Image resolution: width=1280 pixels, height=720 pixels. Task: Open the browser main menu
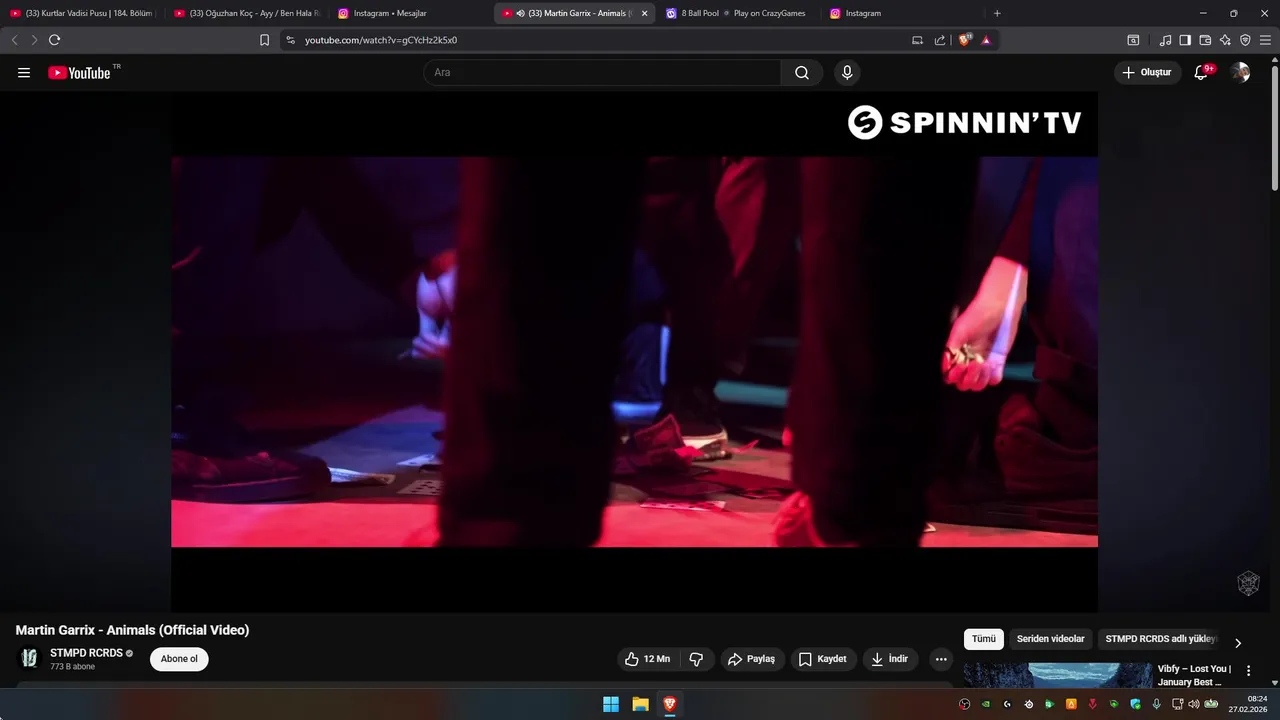(x=1265, y=40)
